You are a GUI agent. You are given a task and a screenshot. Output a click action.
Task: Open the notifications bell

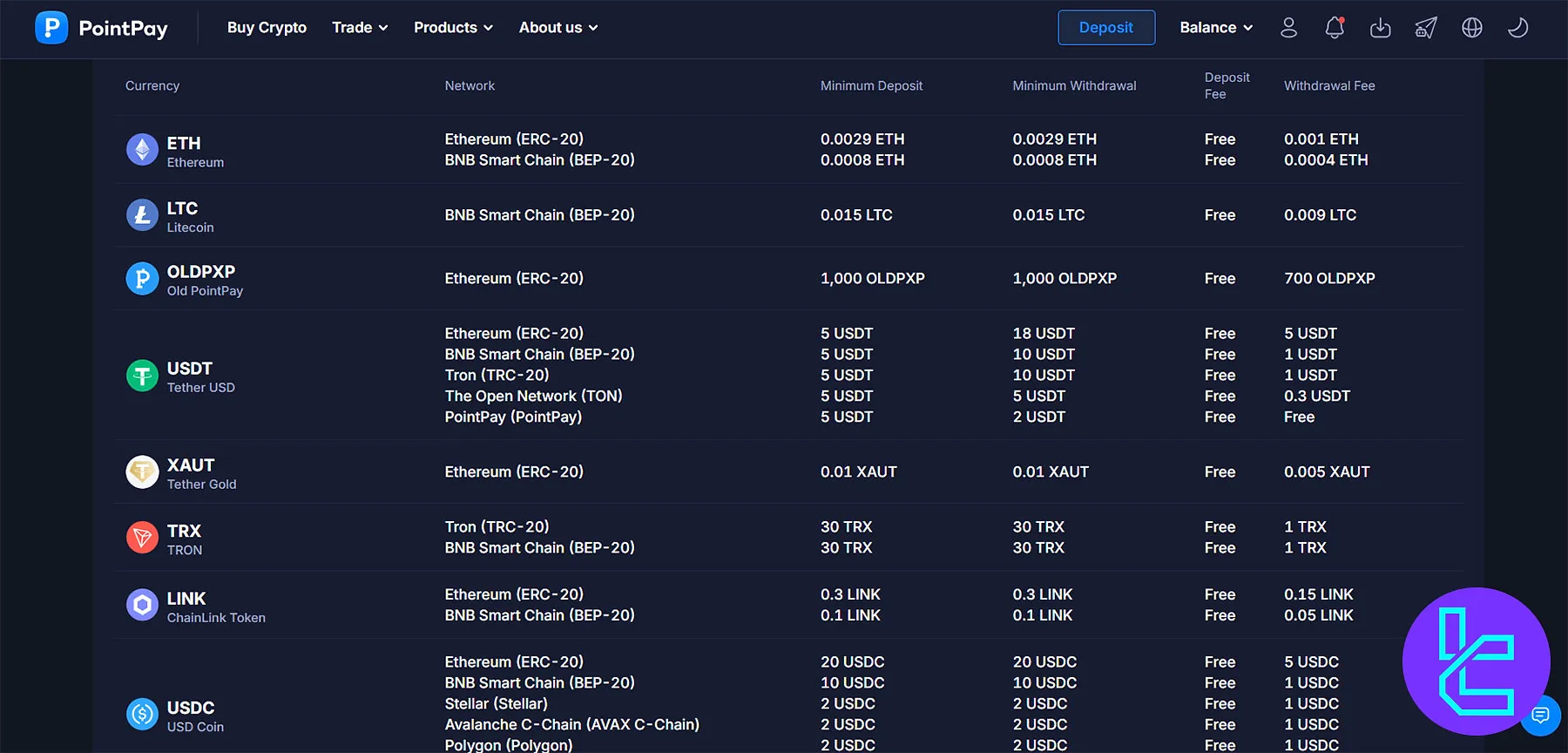tap(1335, 28)
